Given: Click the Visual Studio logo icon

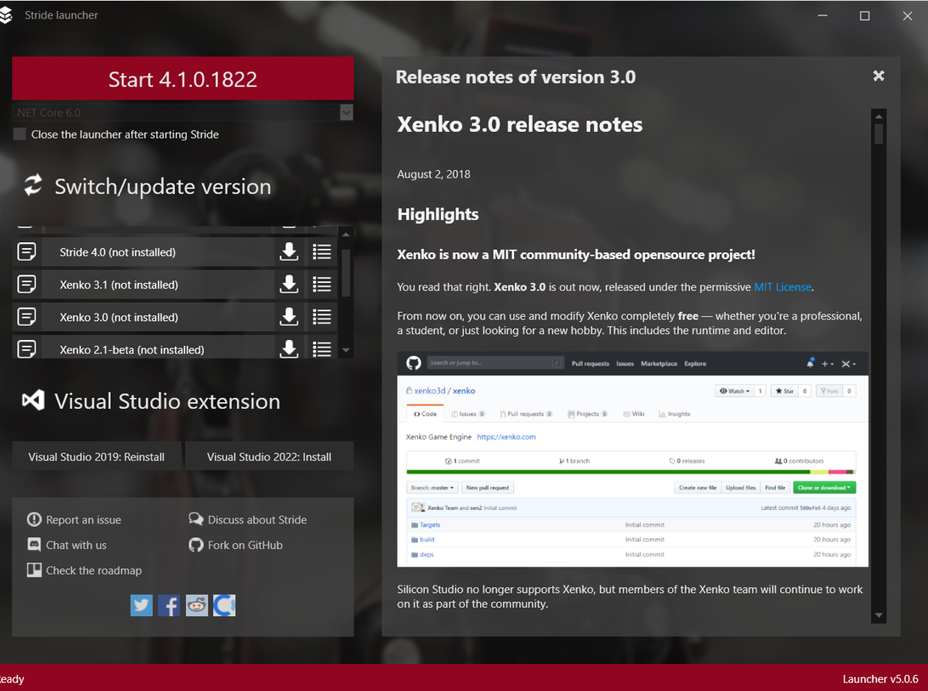Looking at the screenshot, I should tap(33, 401).
